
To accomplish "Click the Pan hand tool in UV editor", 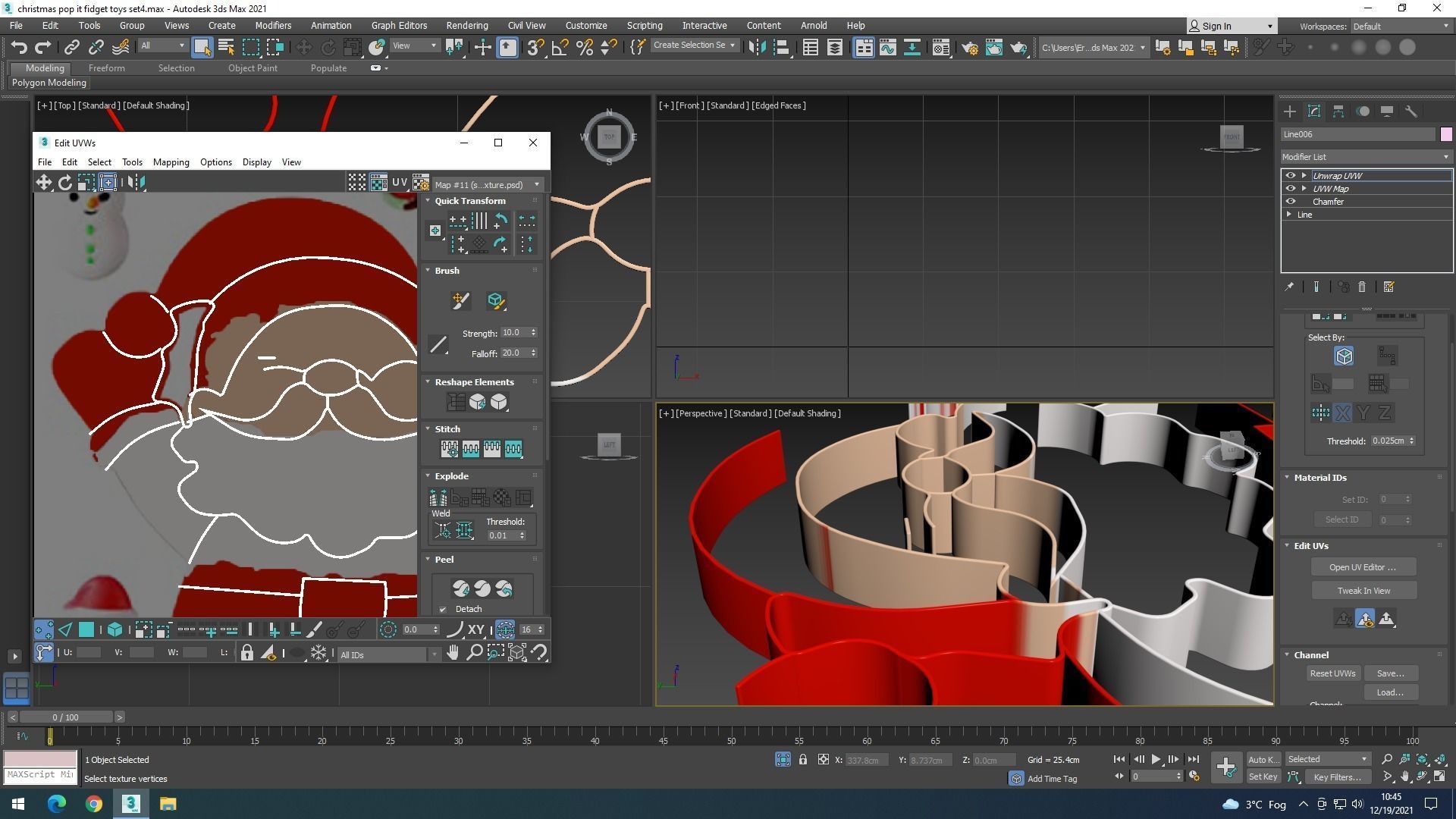I will point(453,652).
